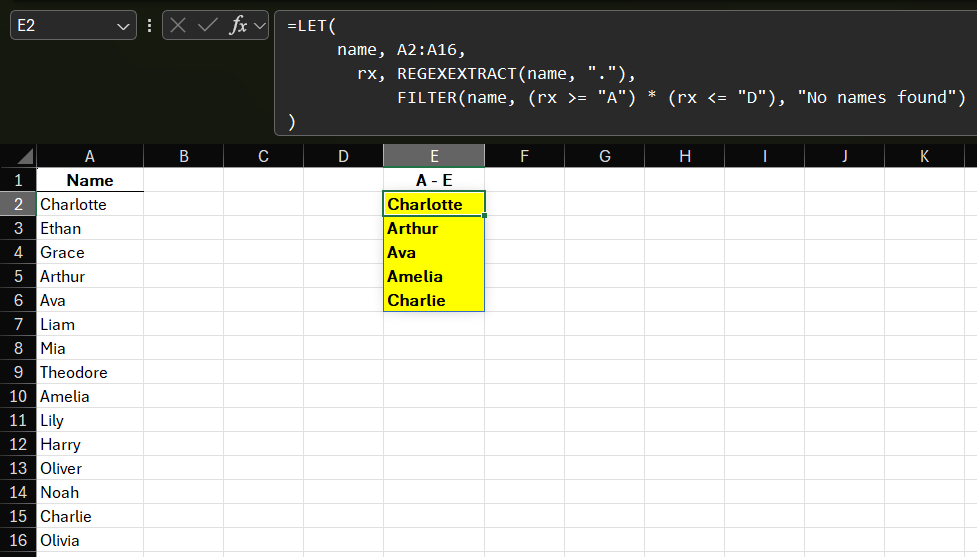Screen dimensions: 977x557
Task: Click inside the formula bar text
Action: (x=626, y=73)
